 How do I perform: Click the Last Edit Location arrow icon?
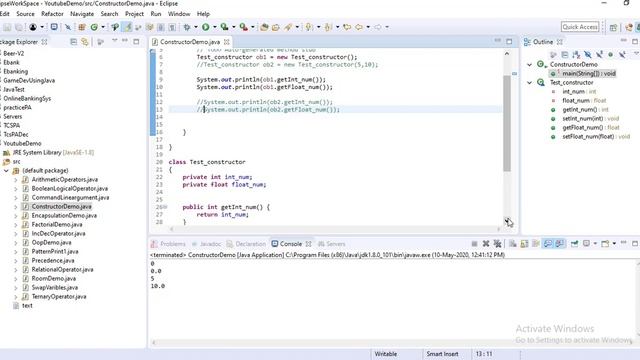coord(347,27)
